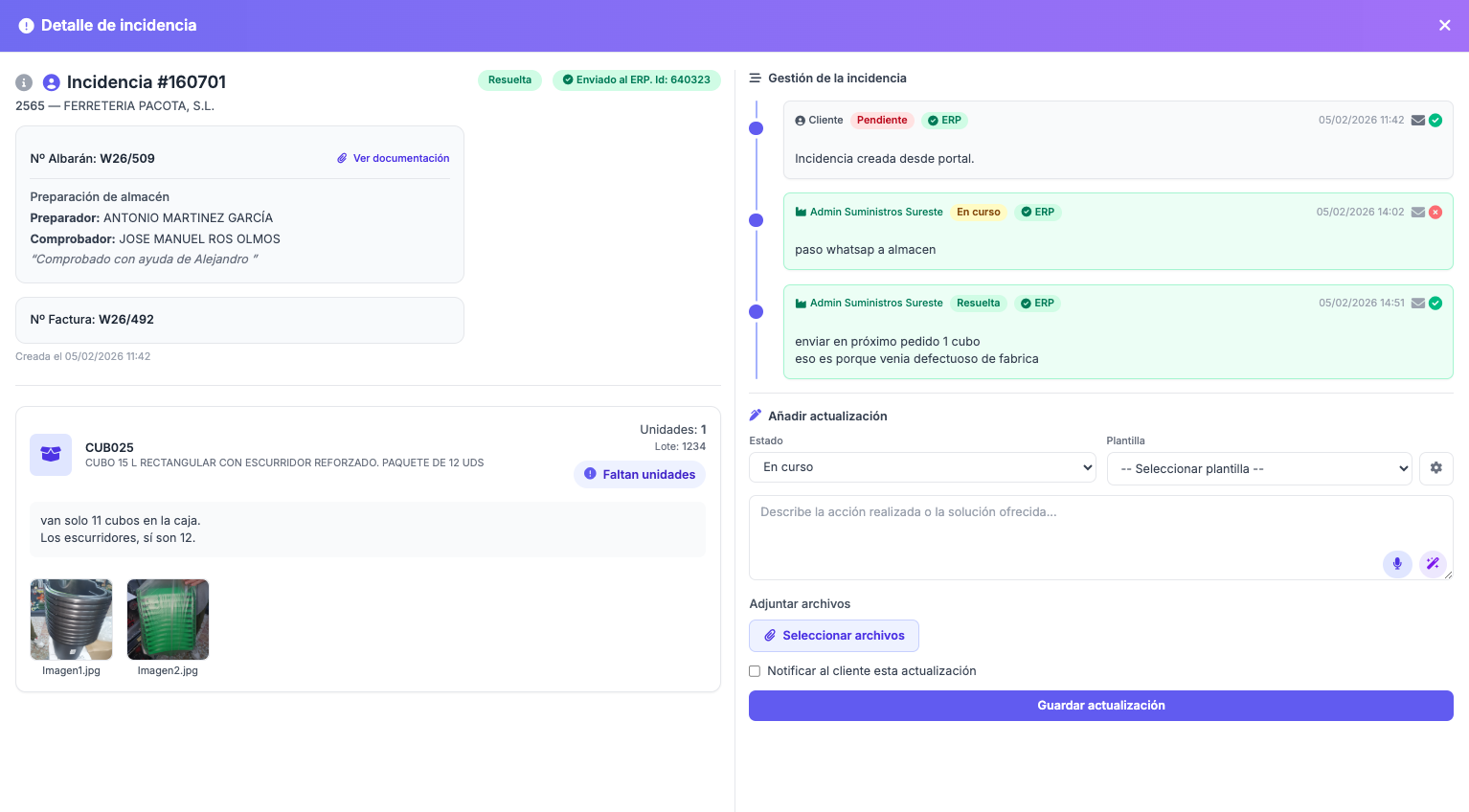The width and height of the screenshot is (1469, 812).
Task: Click the info icon beside Incidencia #160701
Action: pyautogui.click(x=24, y=82)
